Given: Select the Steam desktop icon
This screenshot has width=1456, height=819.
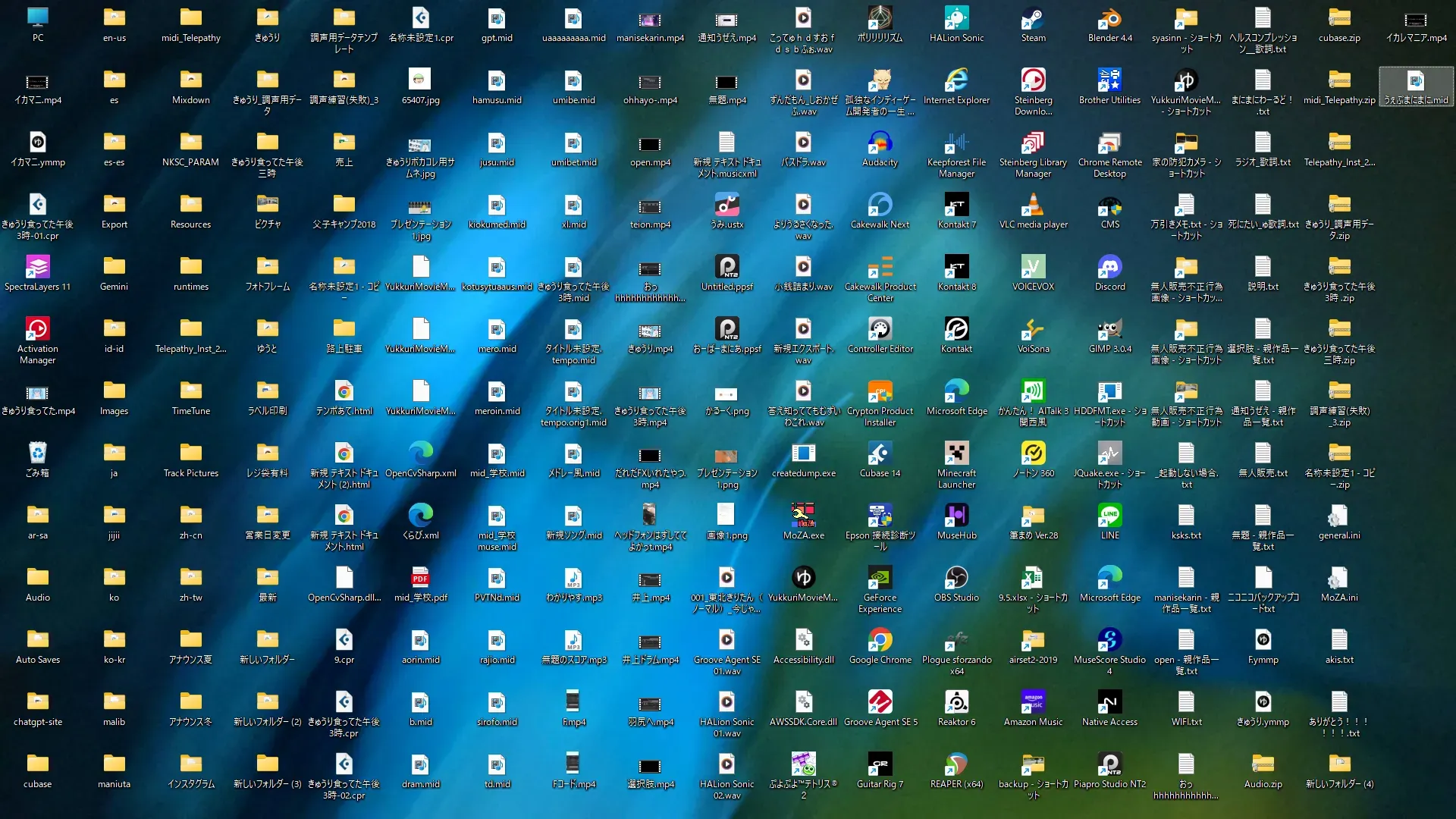Looking at the screenshot, I should pos(1033,18).
